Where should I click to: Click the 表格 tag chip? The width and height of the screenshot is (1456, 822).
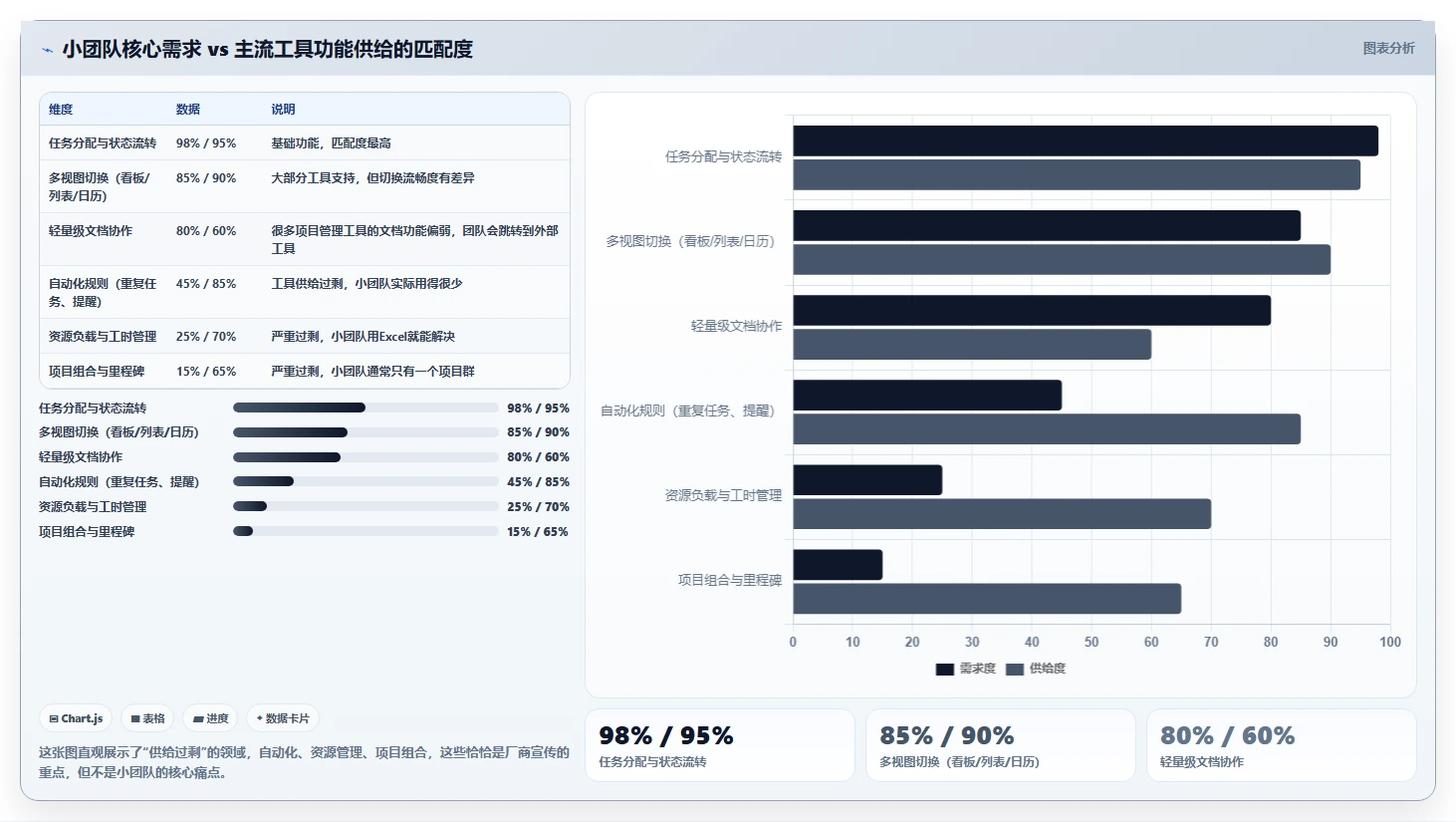coord(147,718)
